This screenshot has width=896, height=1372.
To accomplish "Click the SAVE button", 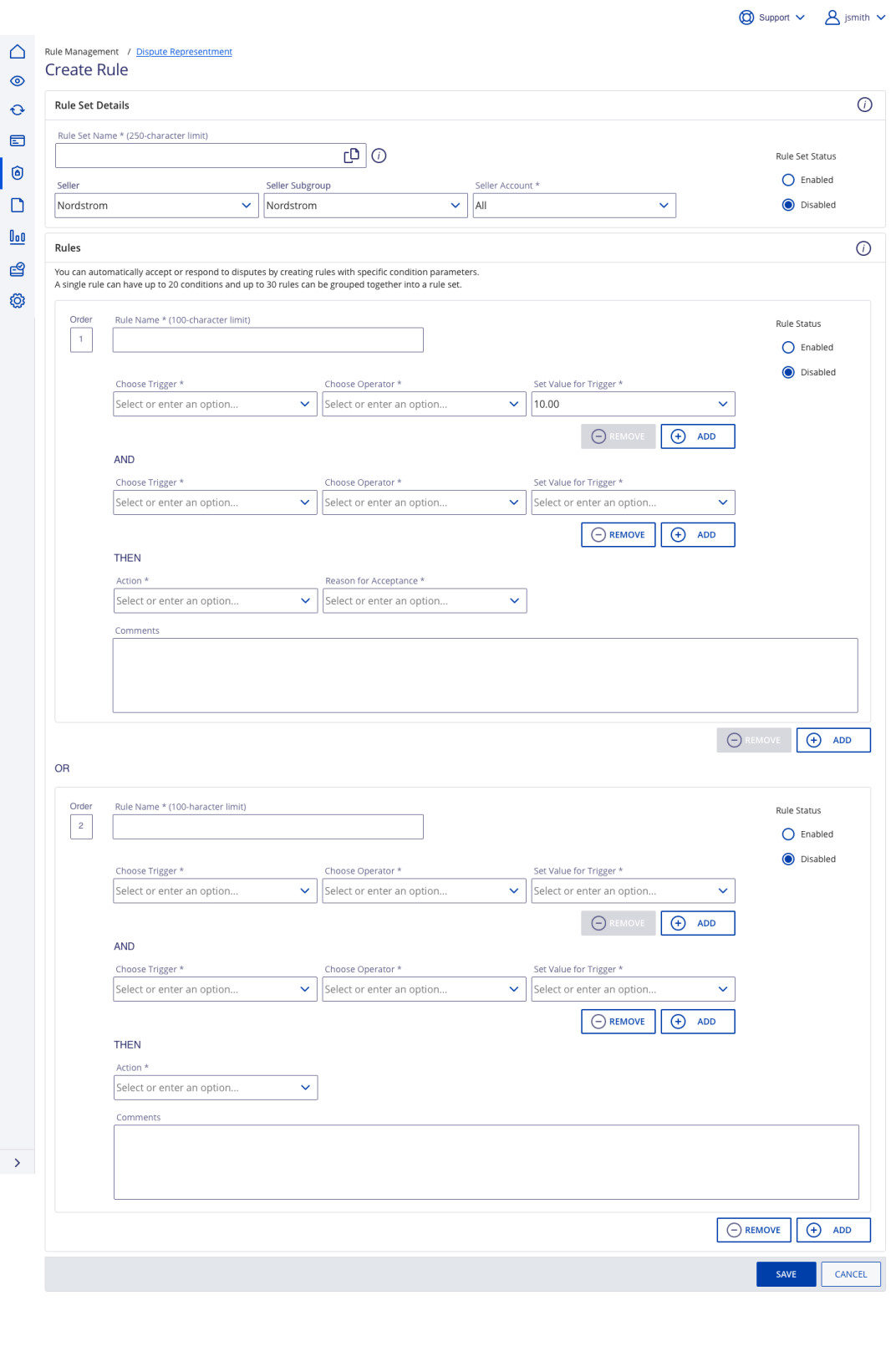I will [786, 1274].
